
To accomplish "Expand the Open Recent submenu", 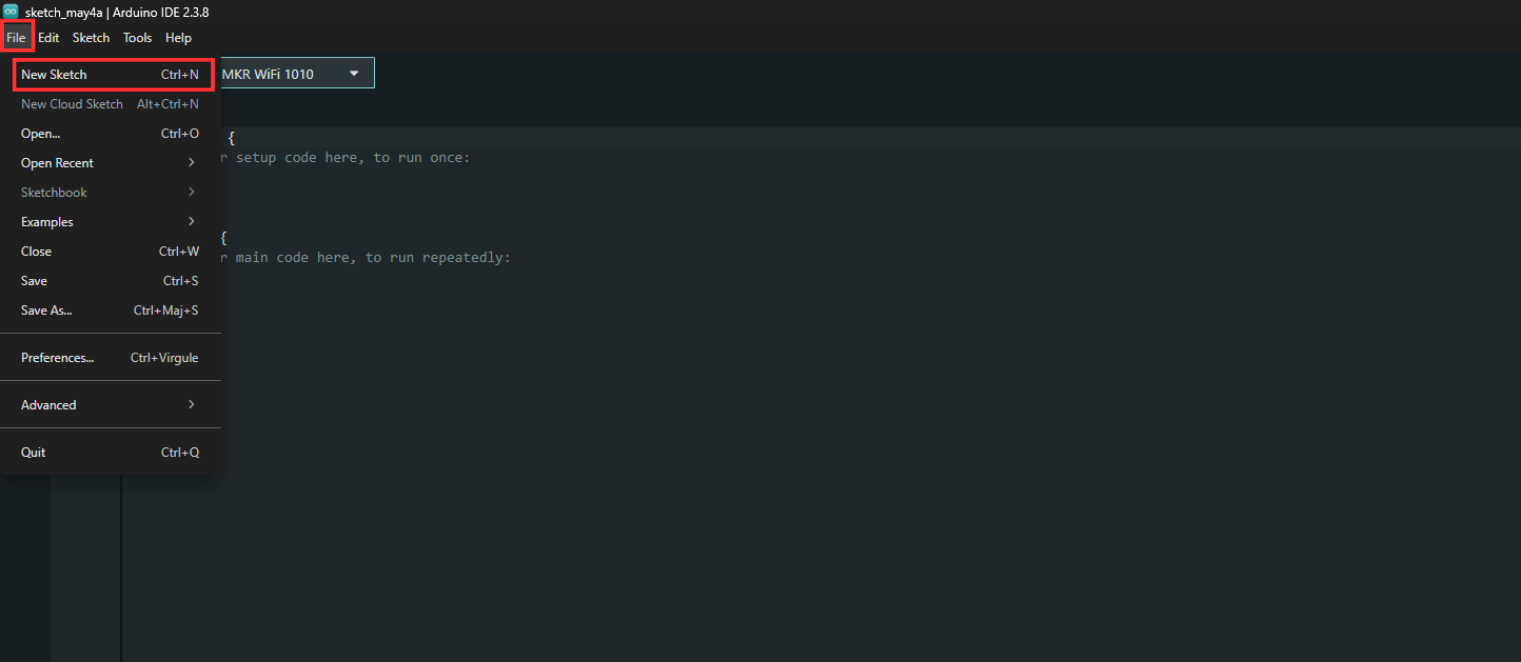I will (x=111, y=163).
